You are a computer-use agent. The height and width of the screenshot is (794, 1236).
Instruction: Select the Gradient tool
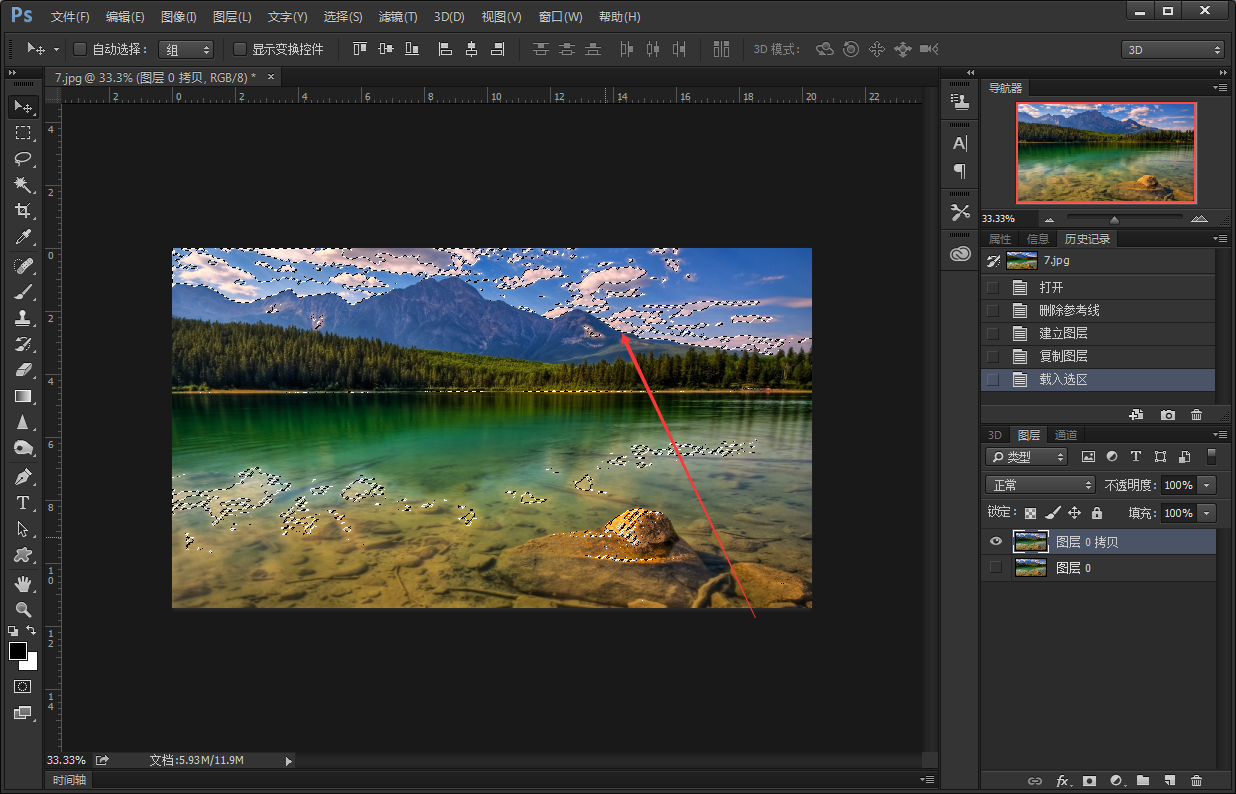(22, 396)
